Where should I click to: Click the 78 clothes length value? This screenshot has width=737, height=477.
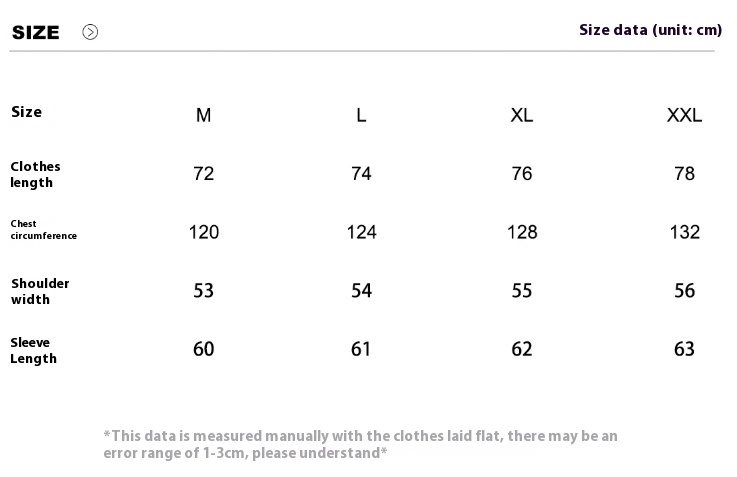(684, 174)
